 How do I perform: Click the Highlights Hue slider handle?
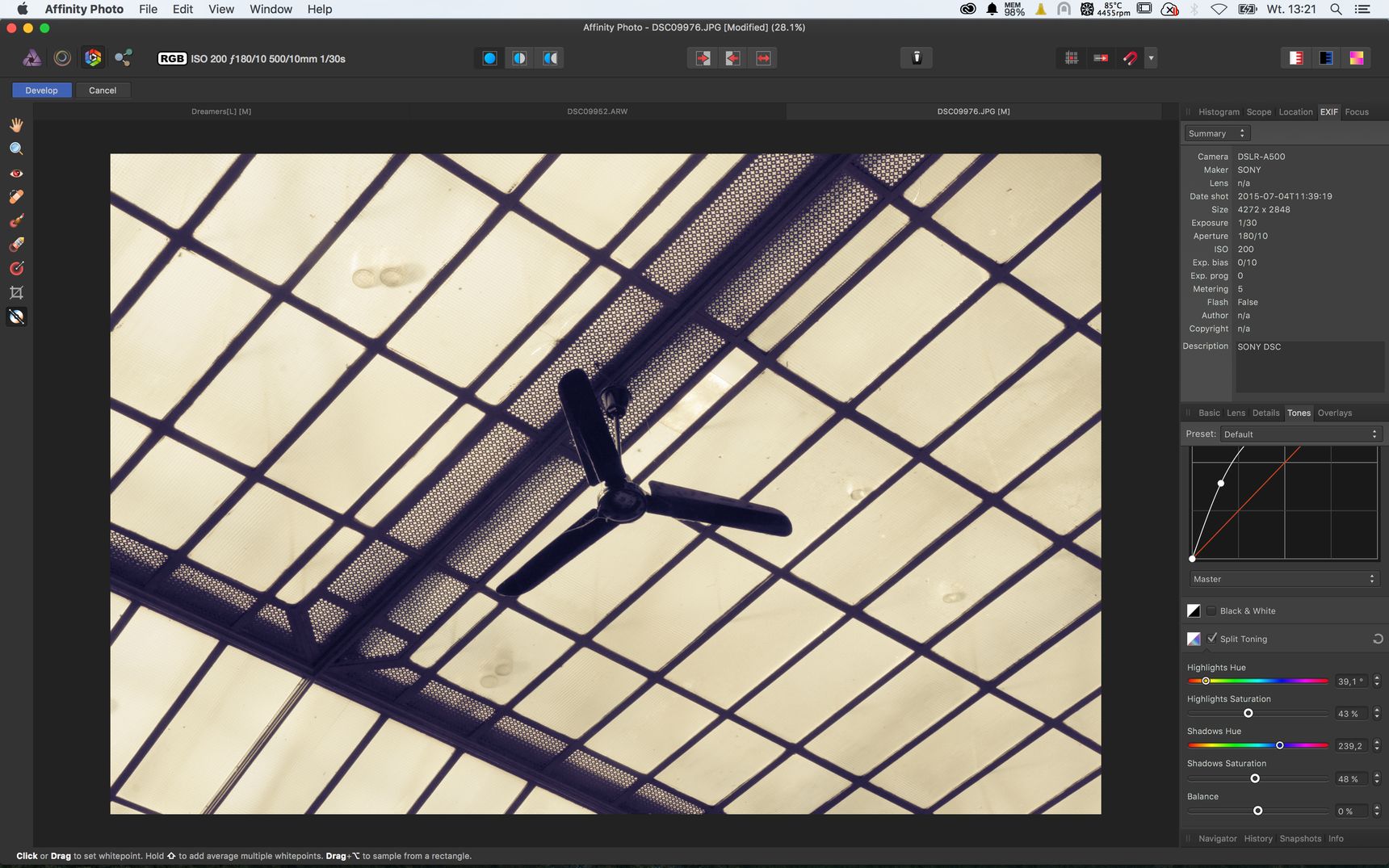(x=1206, y=681)
